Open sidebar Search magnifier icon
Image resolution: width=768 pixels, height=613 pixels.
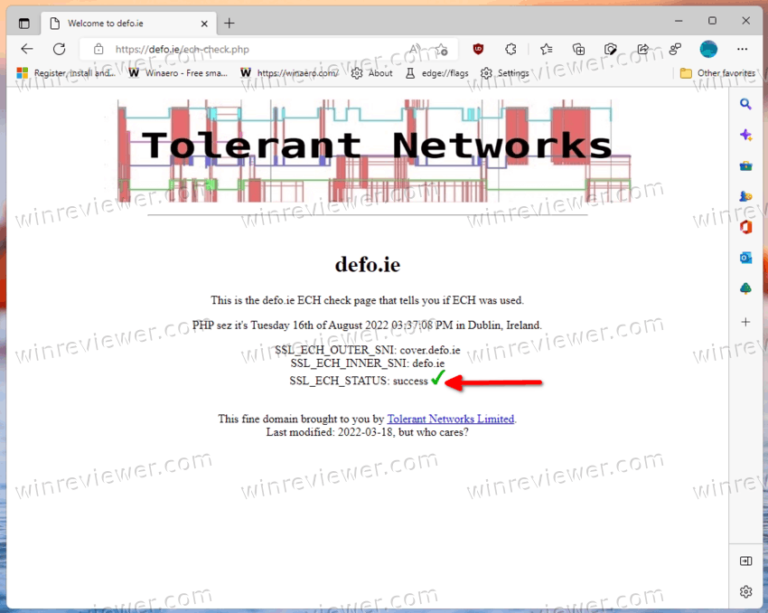(x=746, y=104)
